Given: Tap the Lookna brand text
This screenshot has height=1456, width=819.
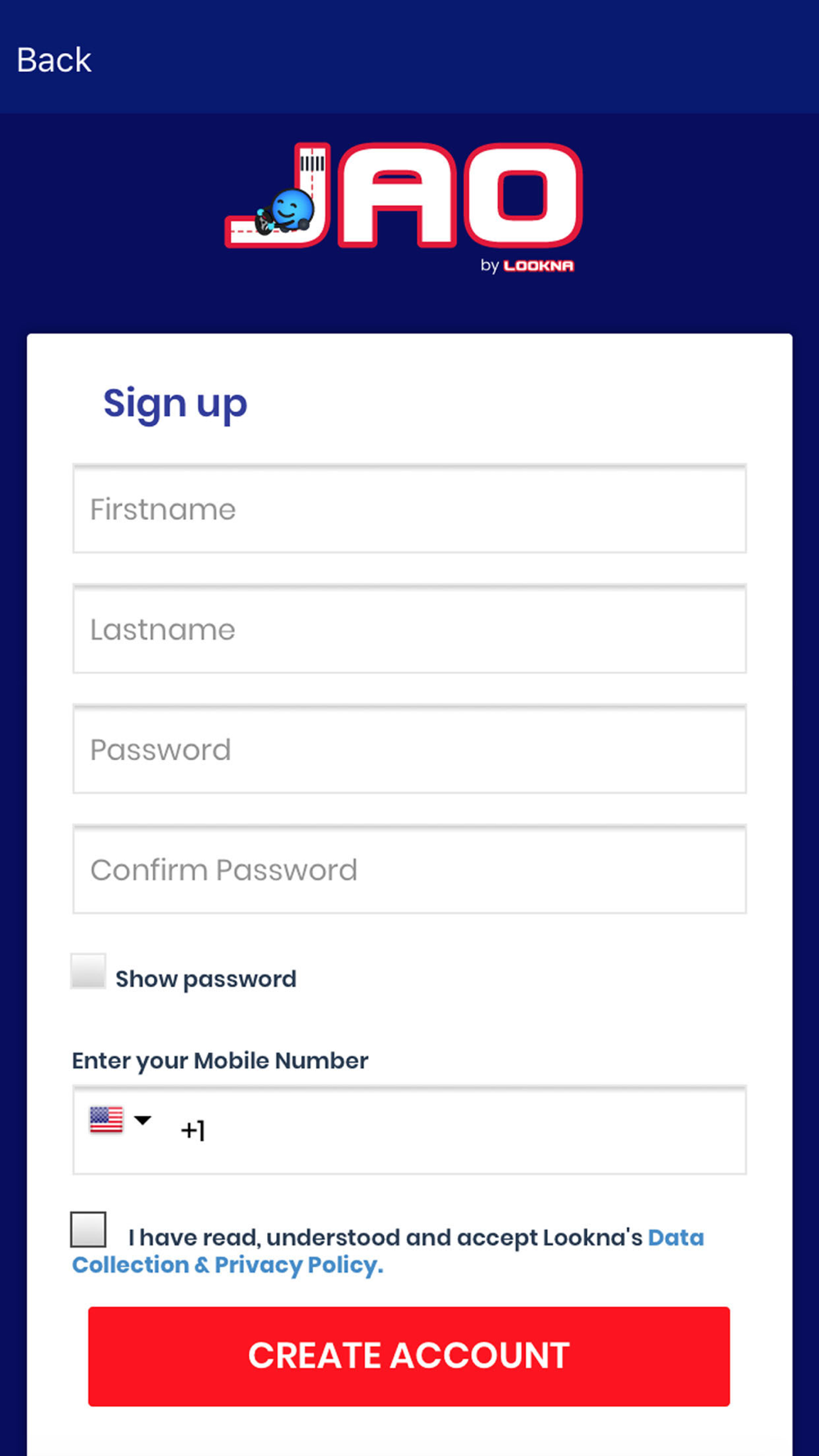Looking at the screenshot, I should (538, 265).
